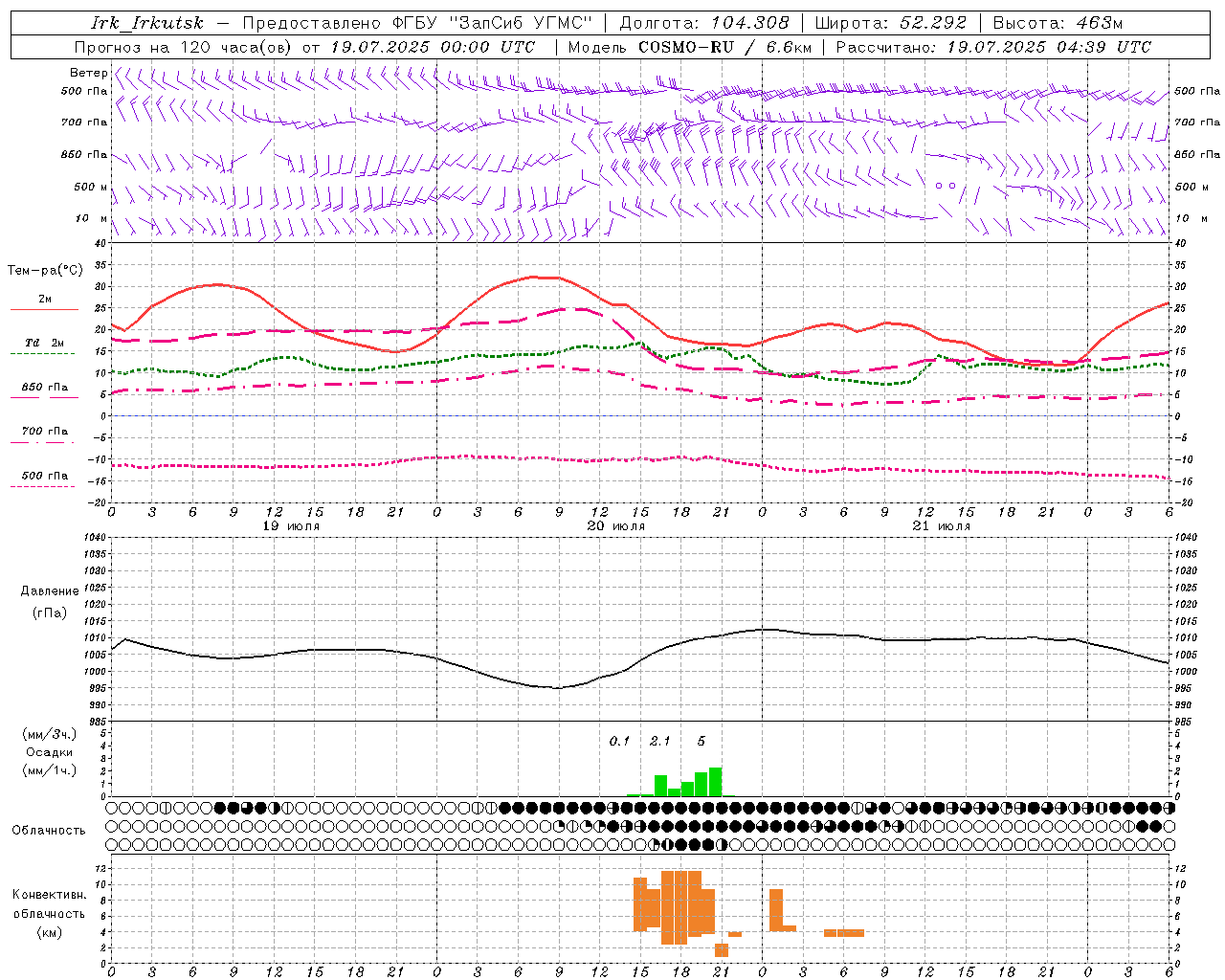
Task: Click the '(мм/1ч.)' precipitation unit label
Action: tap(50, 770)
